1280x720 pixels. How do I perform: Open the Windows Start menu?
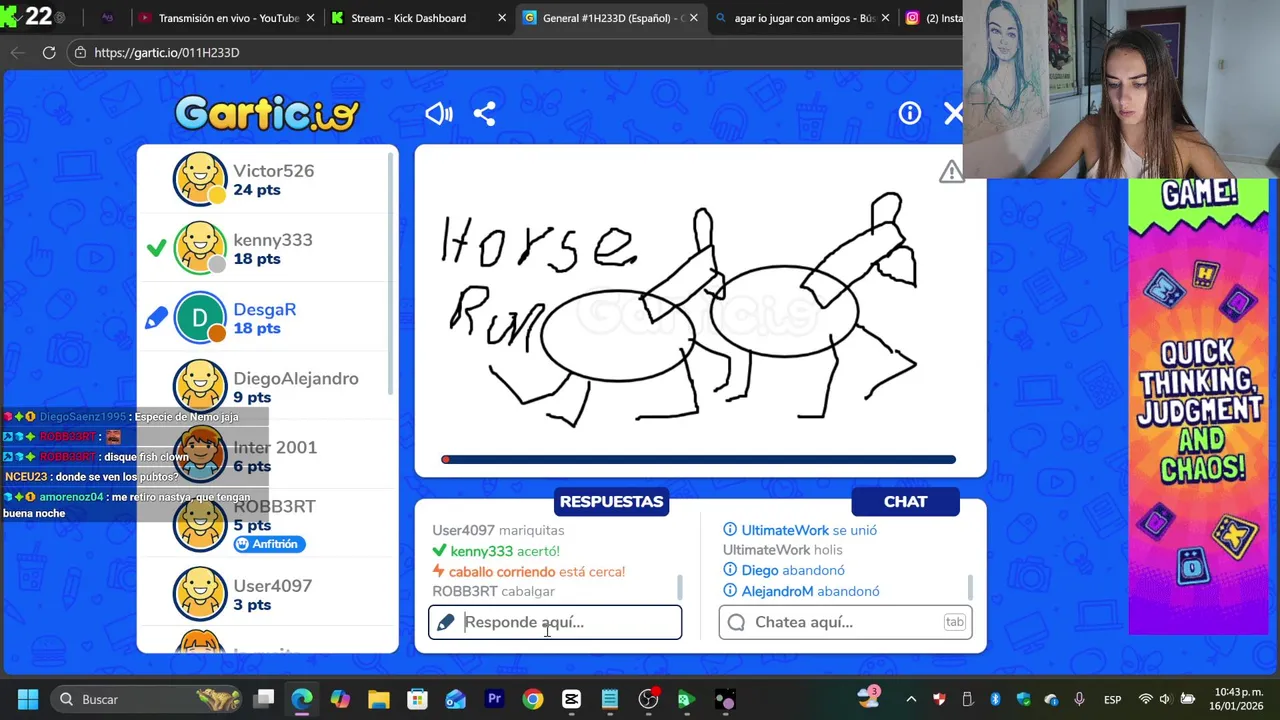coord(27,699)
